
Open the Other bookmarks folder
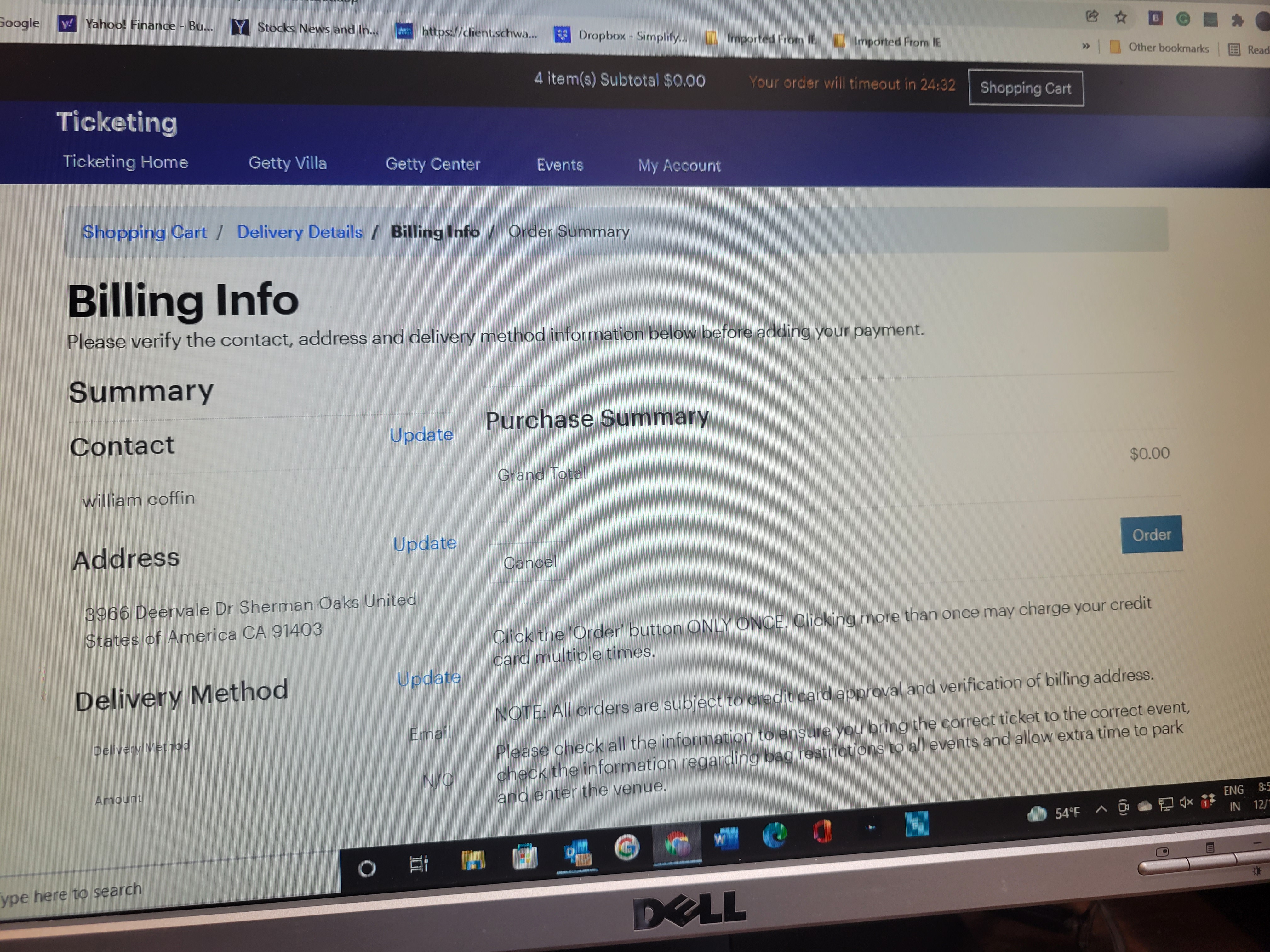click(1160, 48)
